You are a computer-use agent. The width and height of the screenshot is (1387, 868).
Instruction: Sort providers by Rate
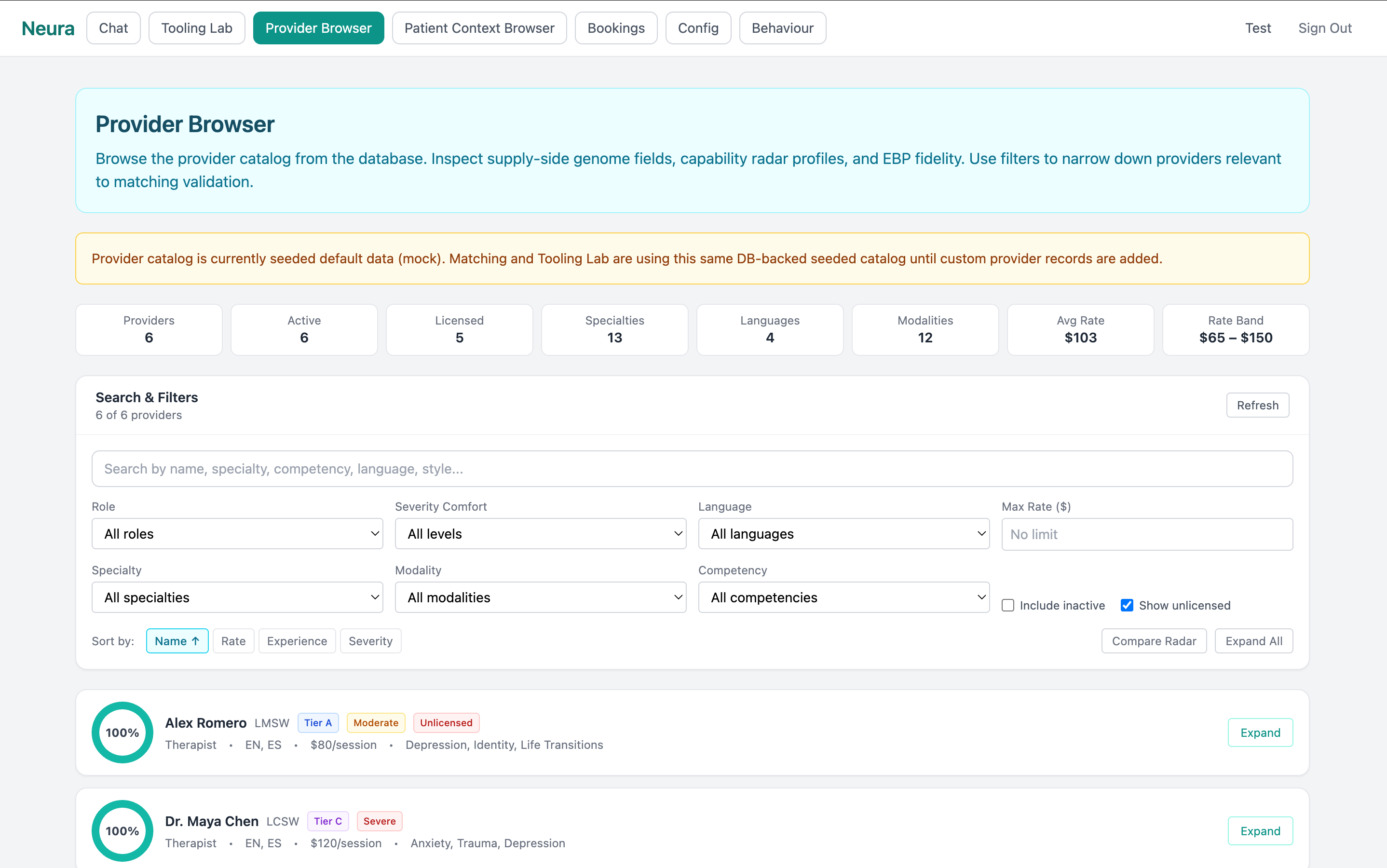[x=233, y=641]
